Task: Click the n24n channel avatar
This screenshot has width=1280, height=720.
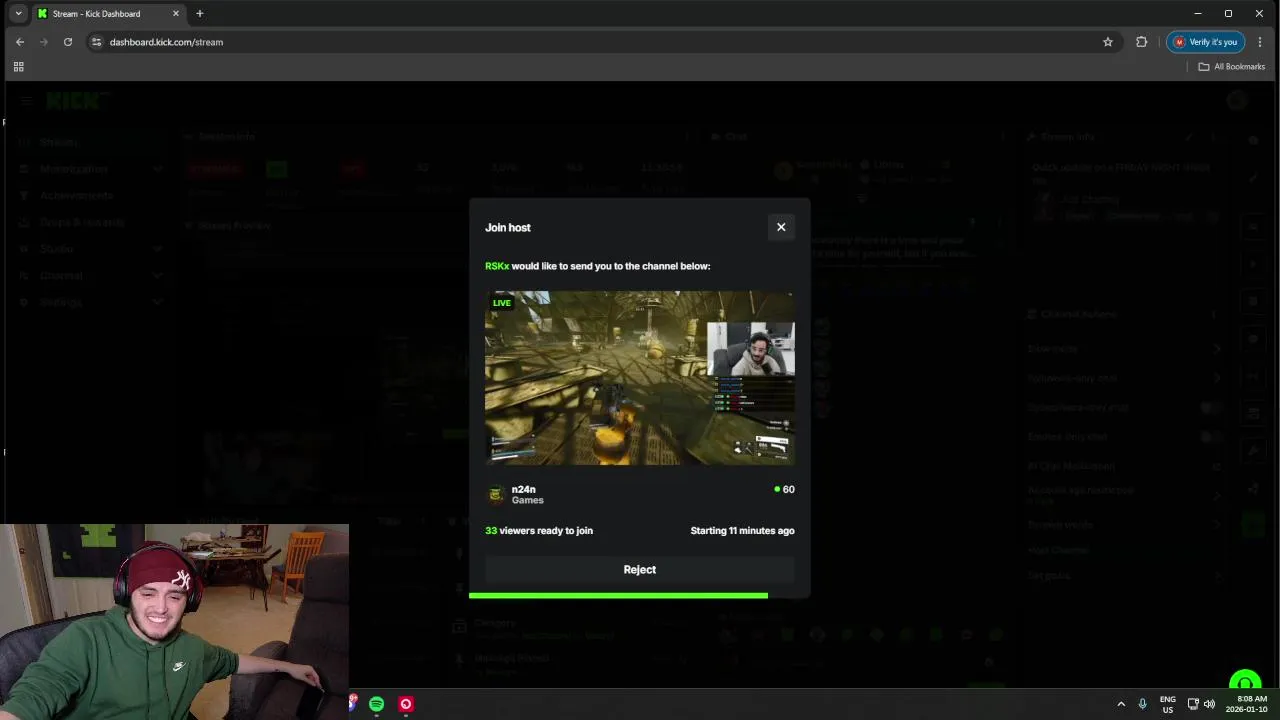Action: (495, 494)
